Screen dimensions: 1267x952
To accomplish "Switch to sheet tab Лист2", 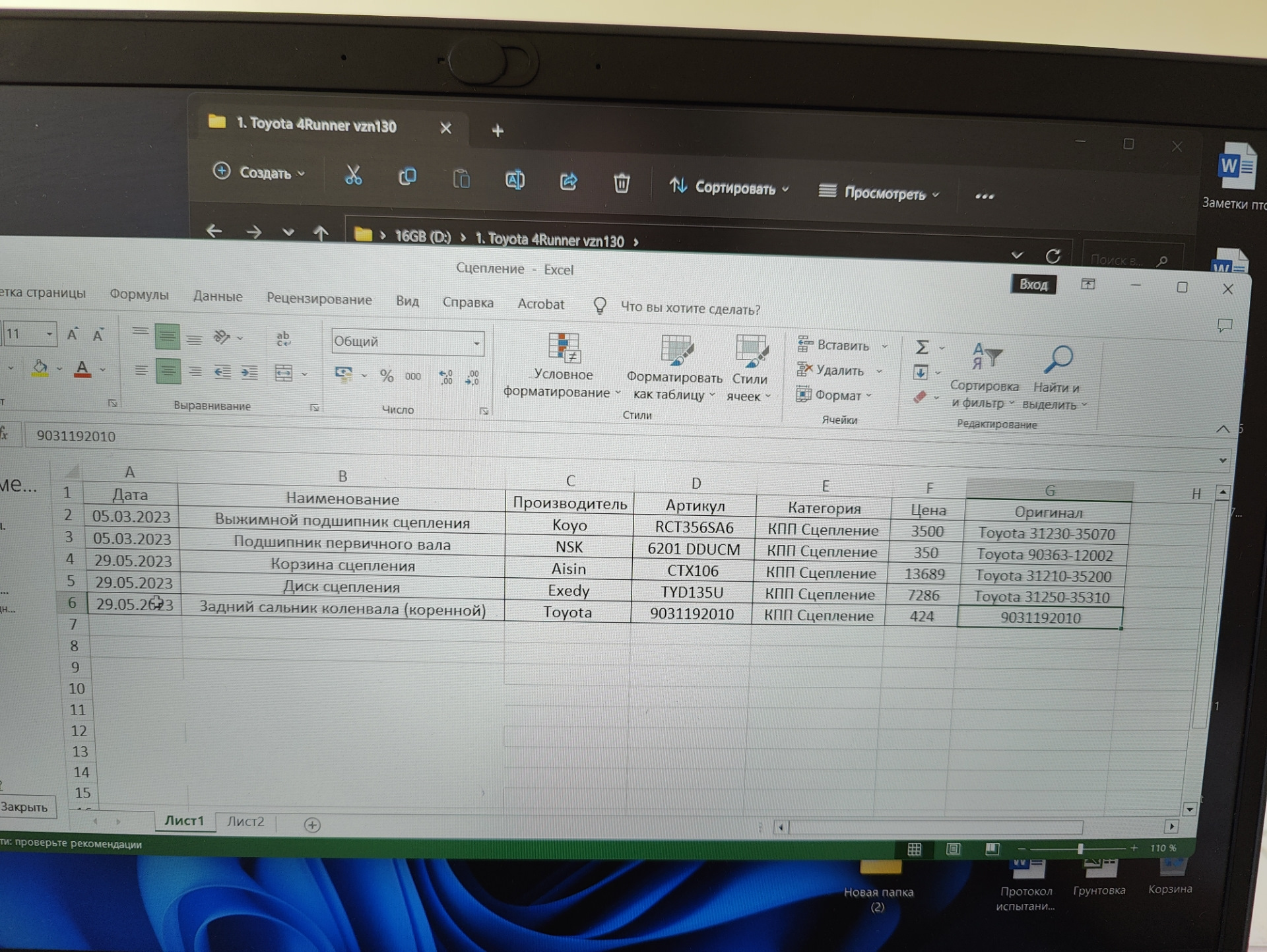I will click(x=245, y=821).
